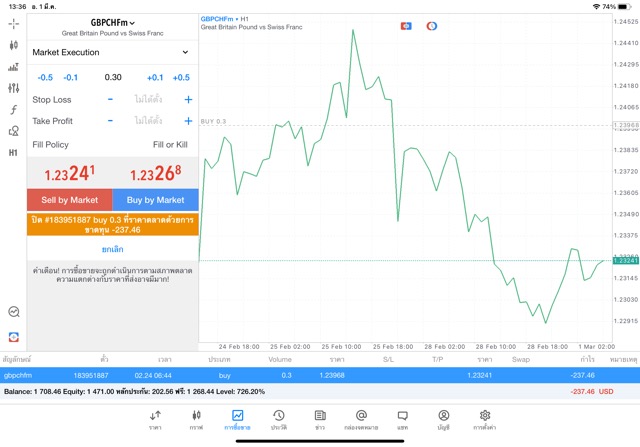Tap the -237.46 profit cell in position row
The width and height of the screenshot is (640, 447).
582,375
